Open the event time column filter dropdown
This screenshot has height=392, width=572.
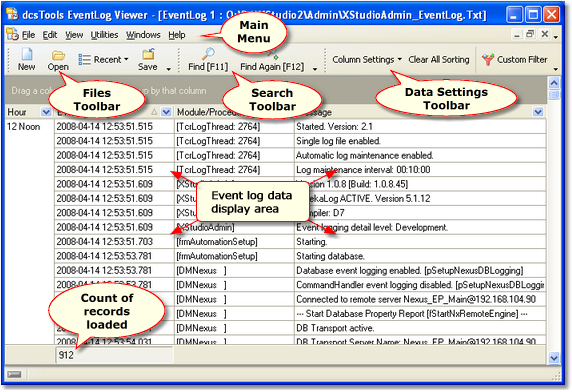coord(166,112)
